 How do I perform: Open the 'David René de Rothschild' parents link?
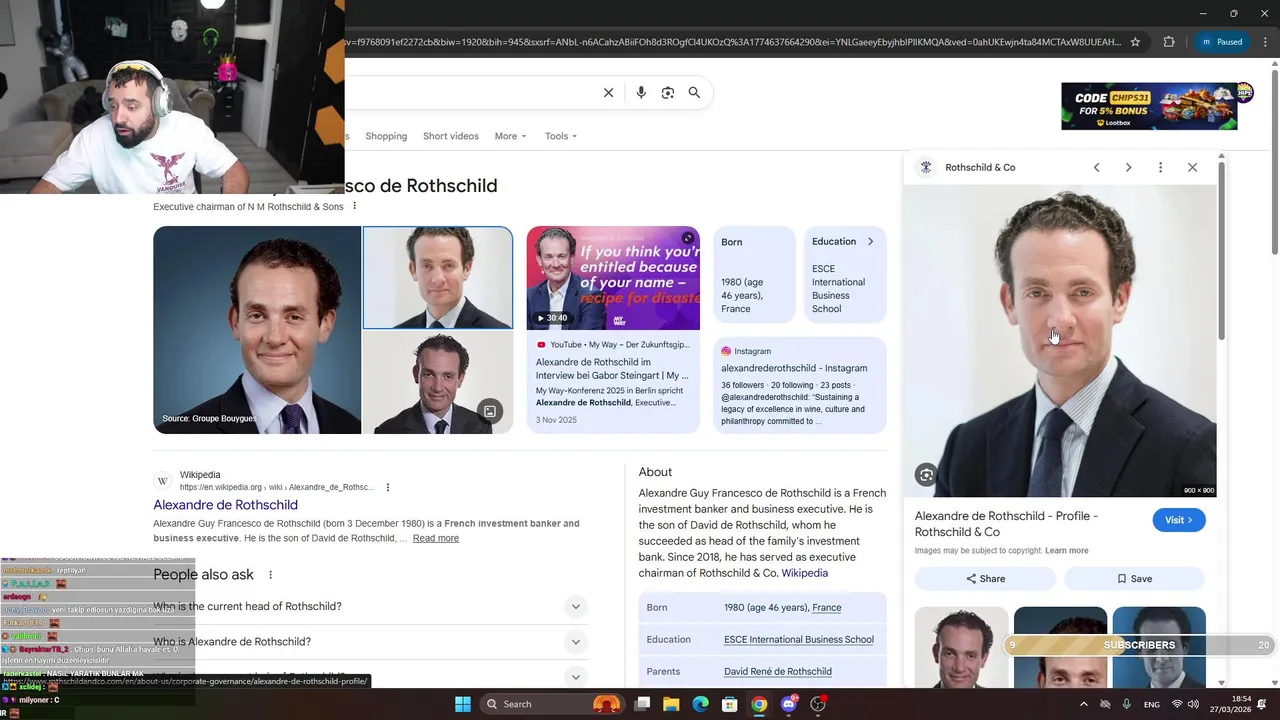point(777,672)
